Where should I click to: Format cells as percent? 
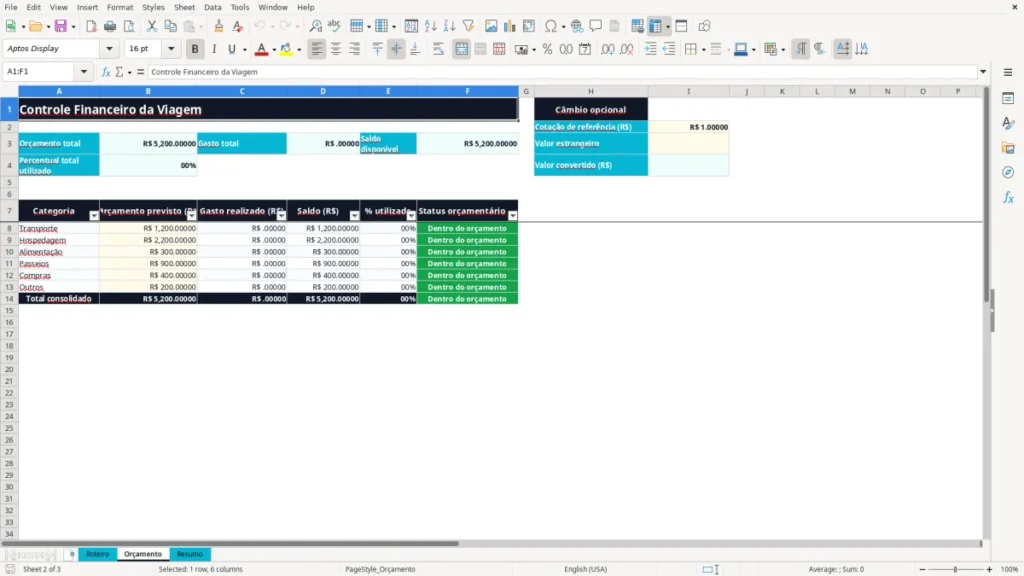547,49
